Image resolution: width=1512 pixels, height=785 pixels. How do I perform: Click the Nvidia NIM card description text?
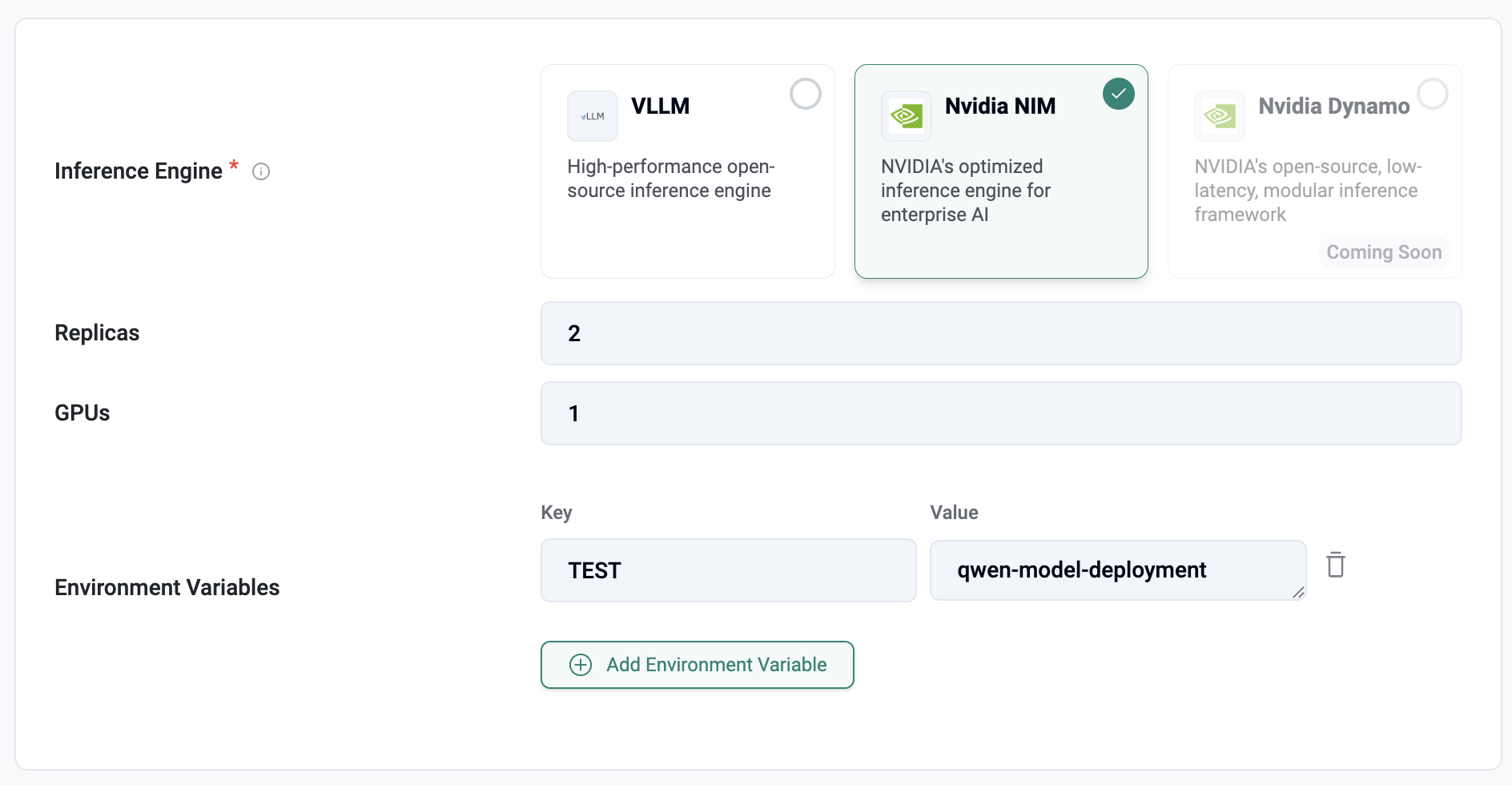click(965, 191)
